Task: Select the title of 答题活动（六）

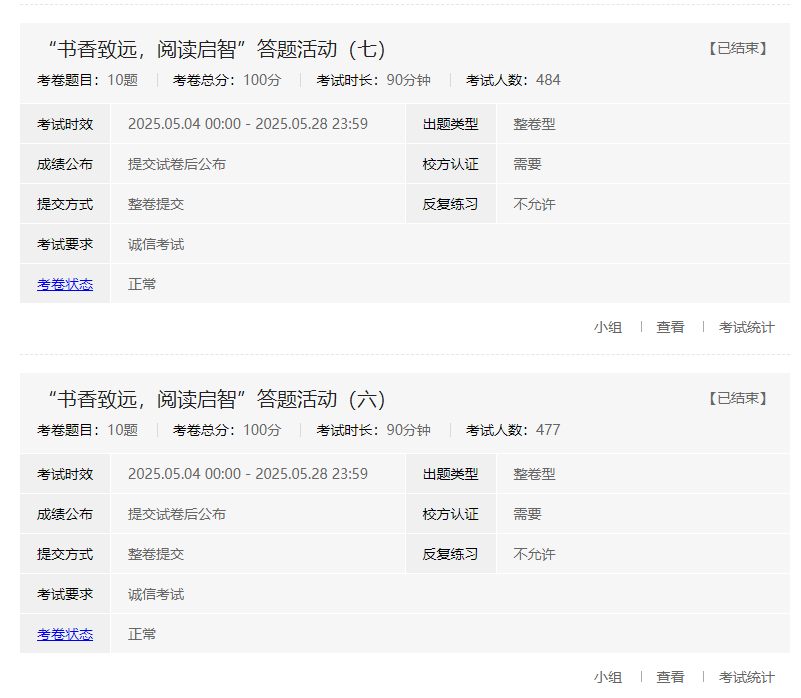Action: click(216, 400)
